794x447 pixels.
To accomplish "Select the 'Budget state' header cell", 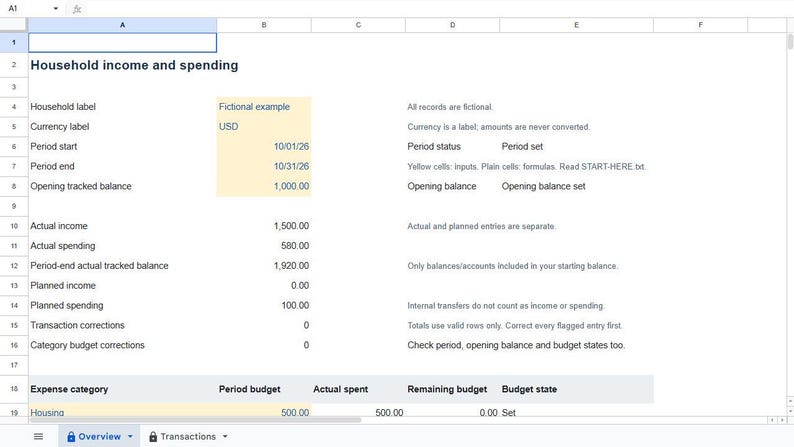I will [x=576, y=389].
